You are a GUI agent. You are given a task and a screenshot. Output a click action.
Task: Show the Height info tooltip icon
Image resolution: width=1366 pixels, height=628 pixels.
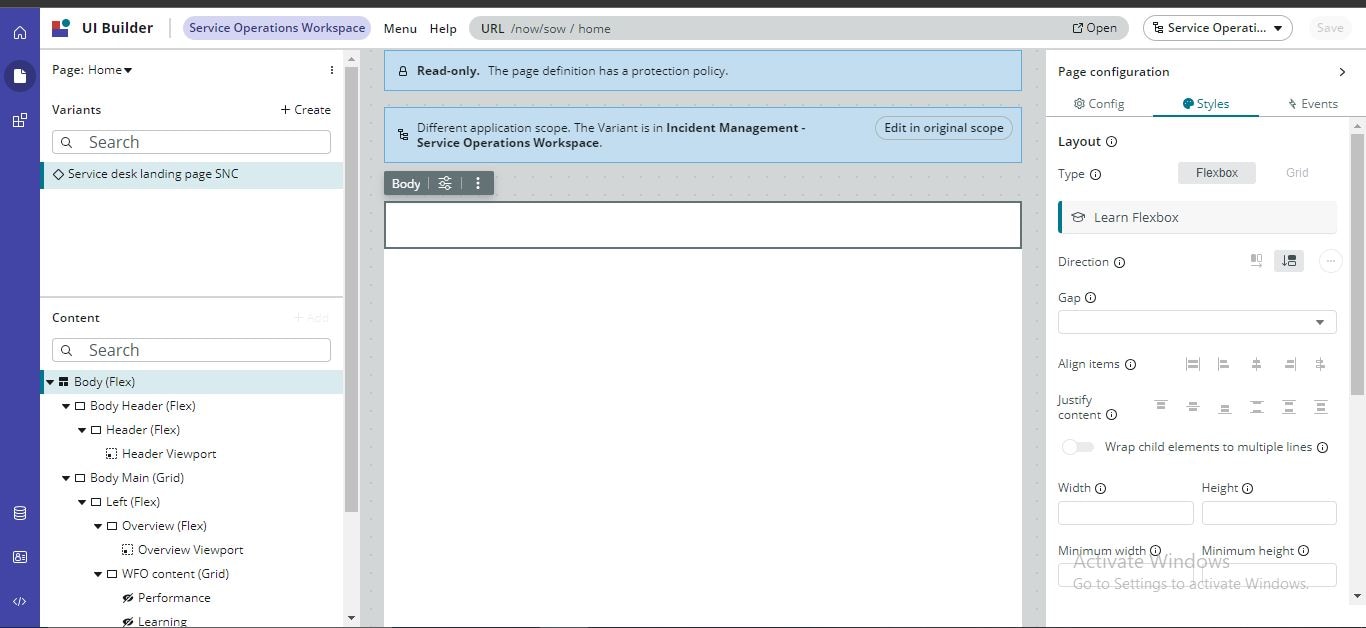[x=1247, y=489]
